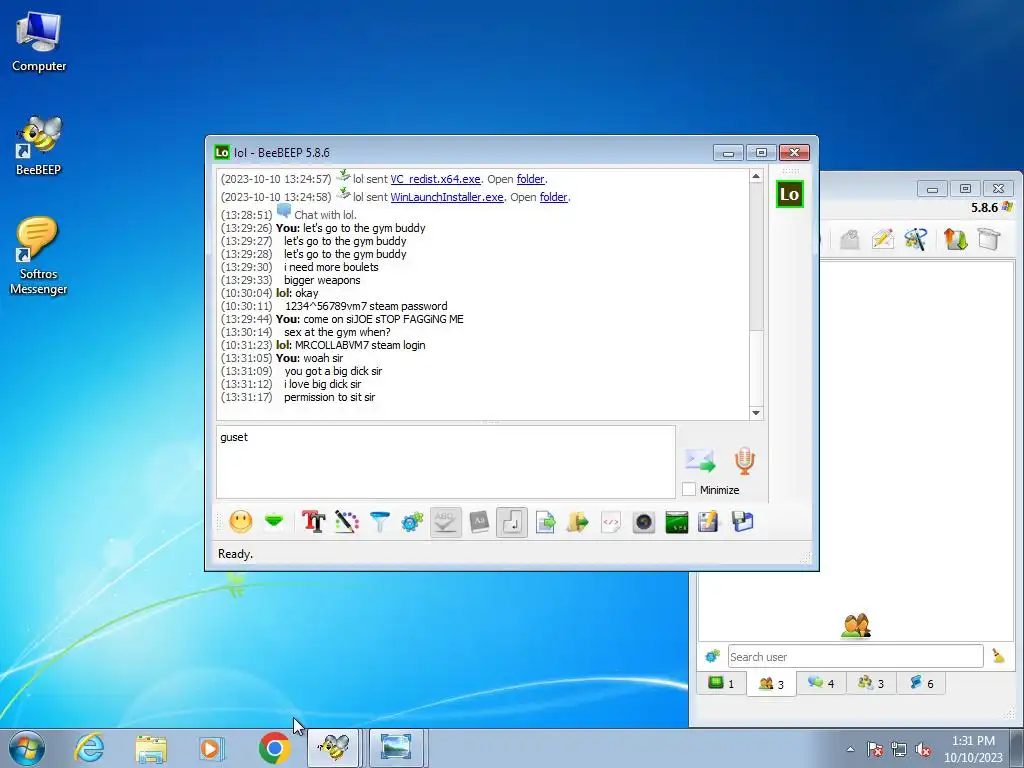The height and width of the screenshot is (768, 1024).
Task: Click the users-and-wand icon in main window
Action: pyautogui.click(x=916, y=239)
